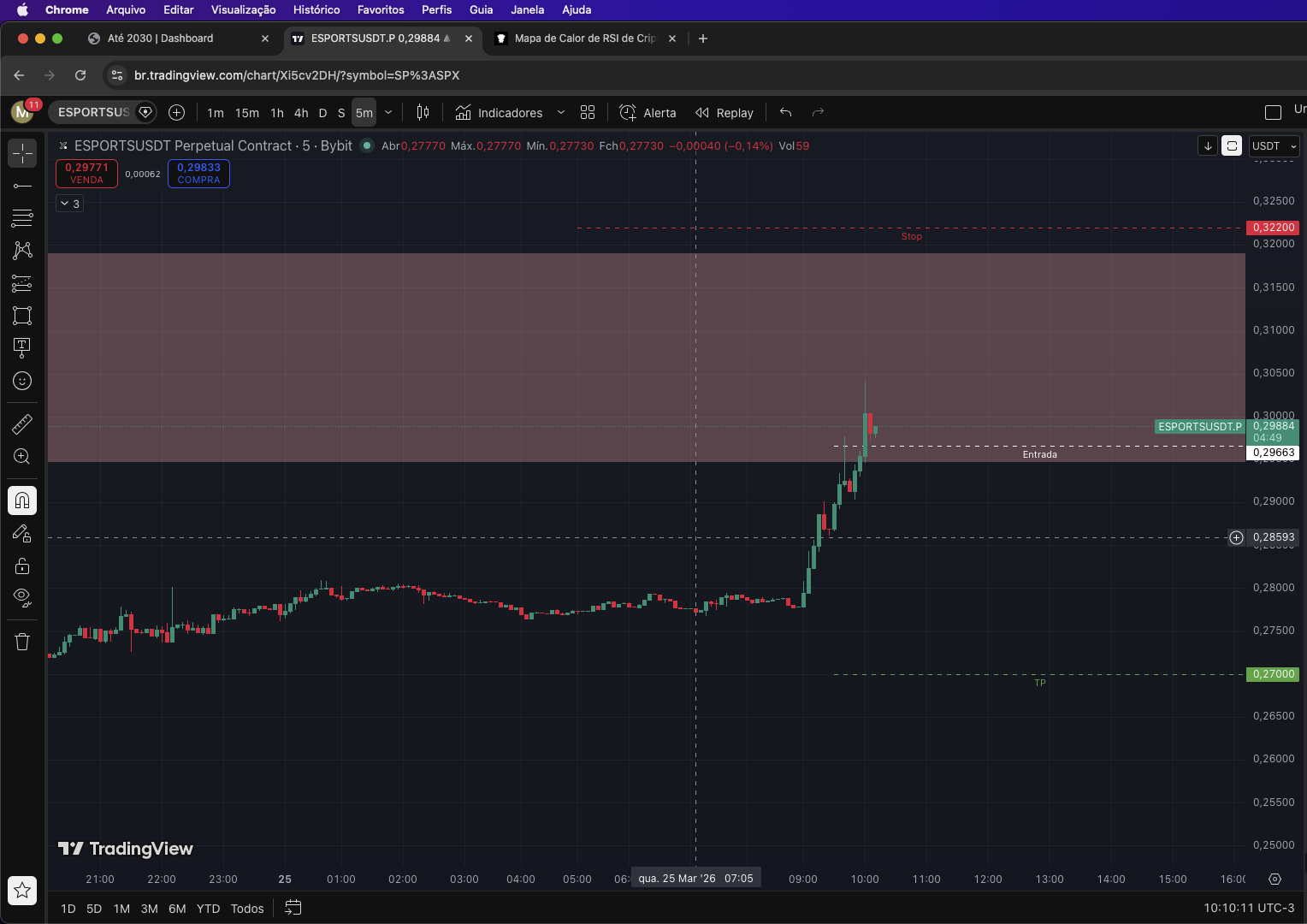Toggle visibility of all drawings

pos(22,596)
